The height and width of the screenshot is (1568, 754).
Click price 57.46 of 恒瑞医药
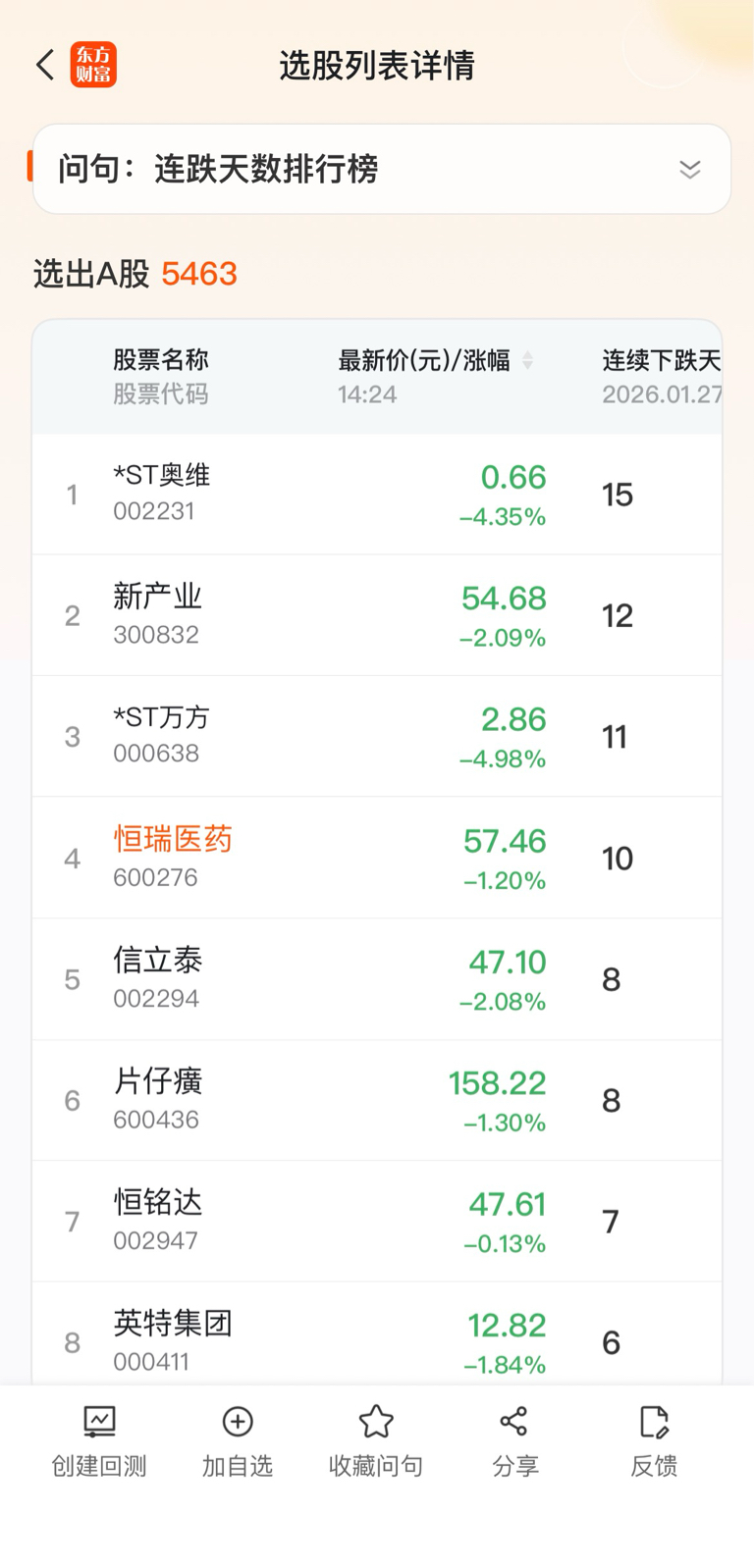tap(505, 841)
